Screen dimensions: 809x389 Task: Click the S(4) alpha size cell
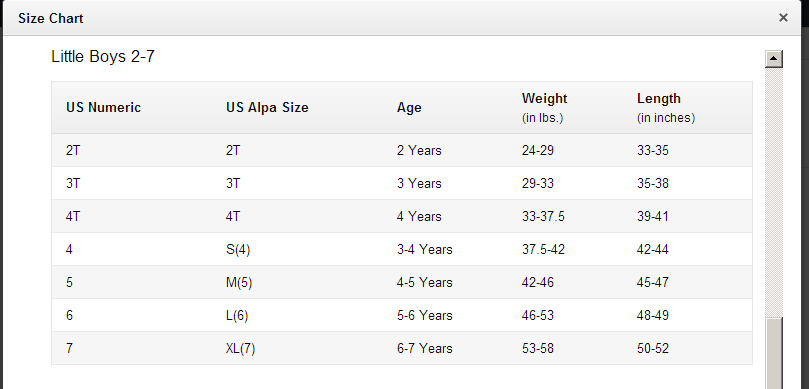(x=238, y=250)
